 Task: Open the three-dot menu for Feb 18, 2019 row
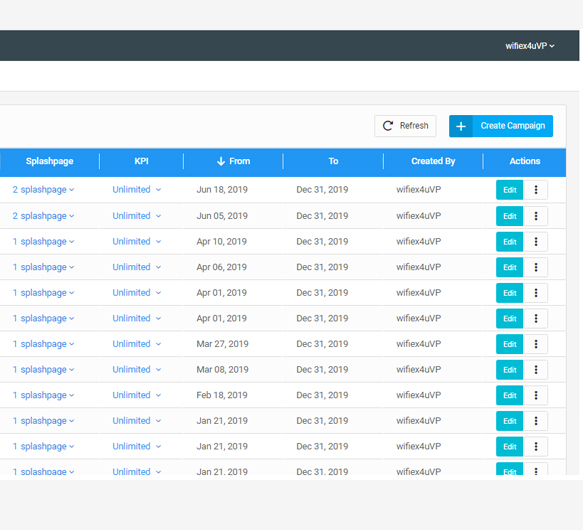535,395
